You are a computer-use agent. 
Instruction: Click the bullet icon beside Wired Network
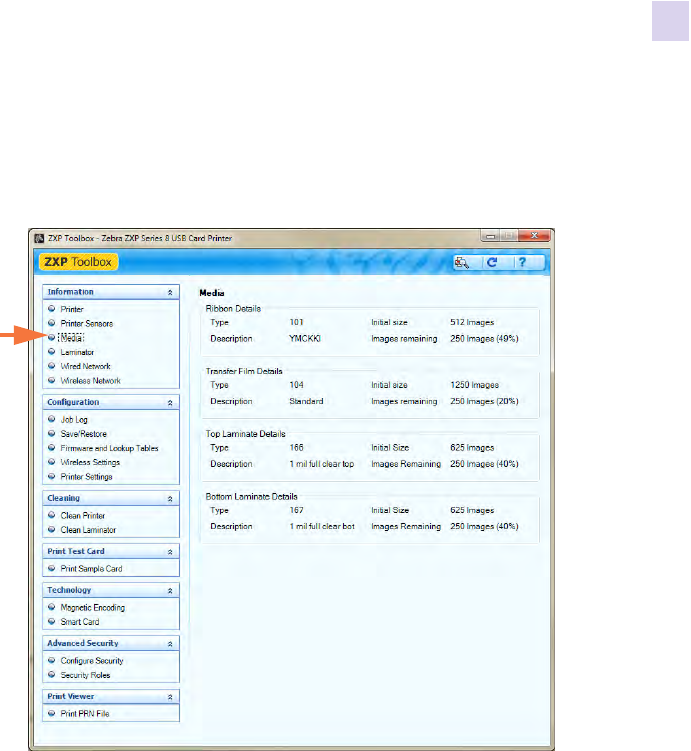[52, 366]
